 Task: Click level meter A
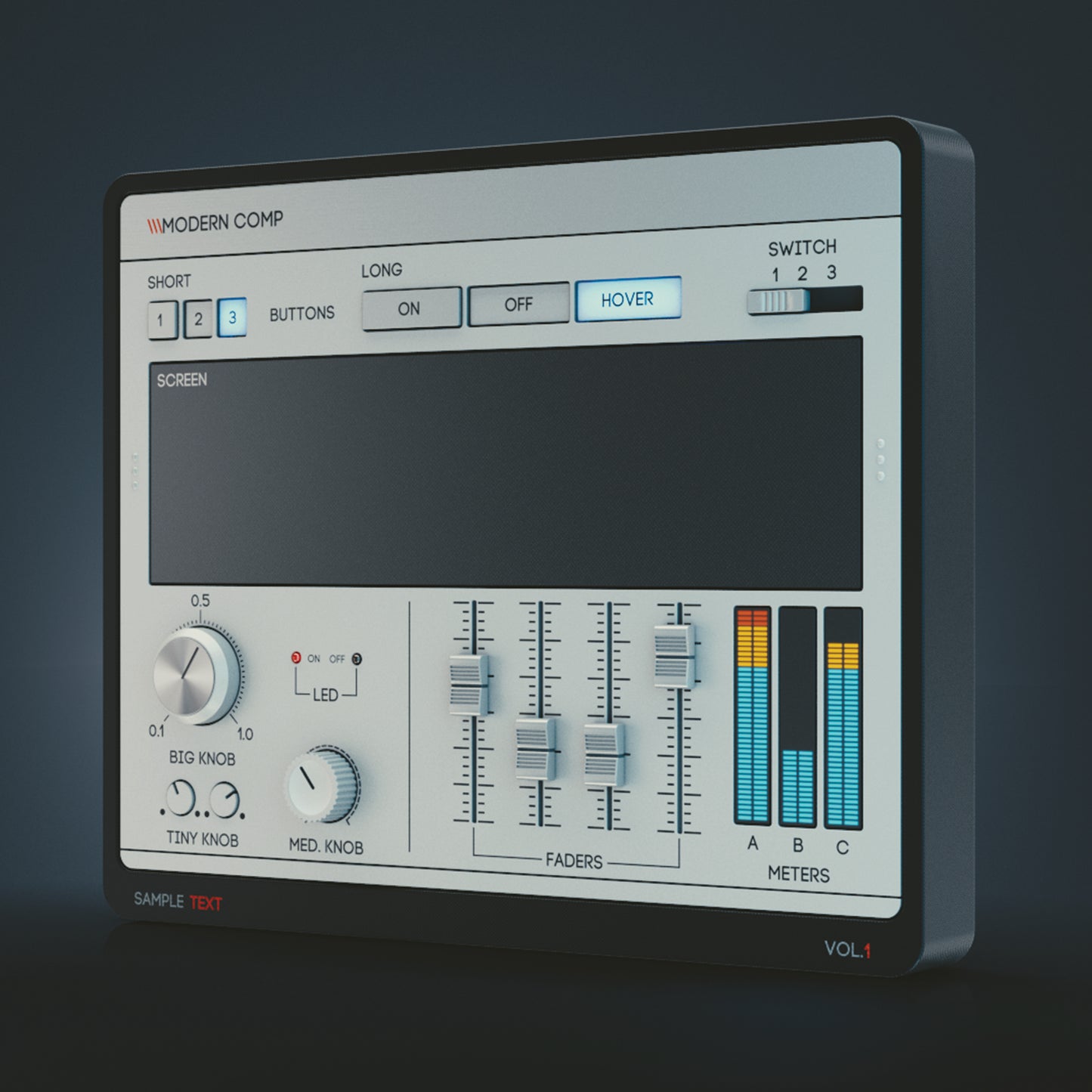[752, 715]
